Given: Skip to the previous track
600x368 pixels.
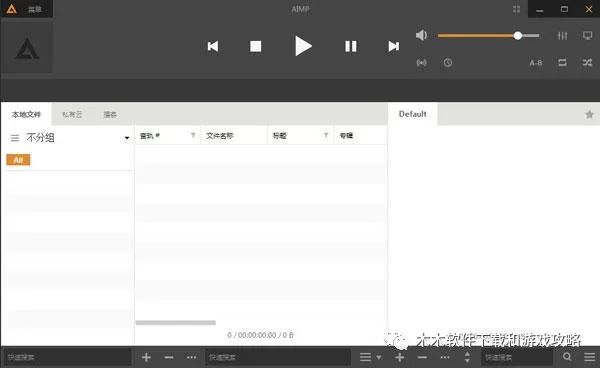Looking at the screenshot, I should click(213, 46).
